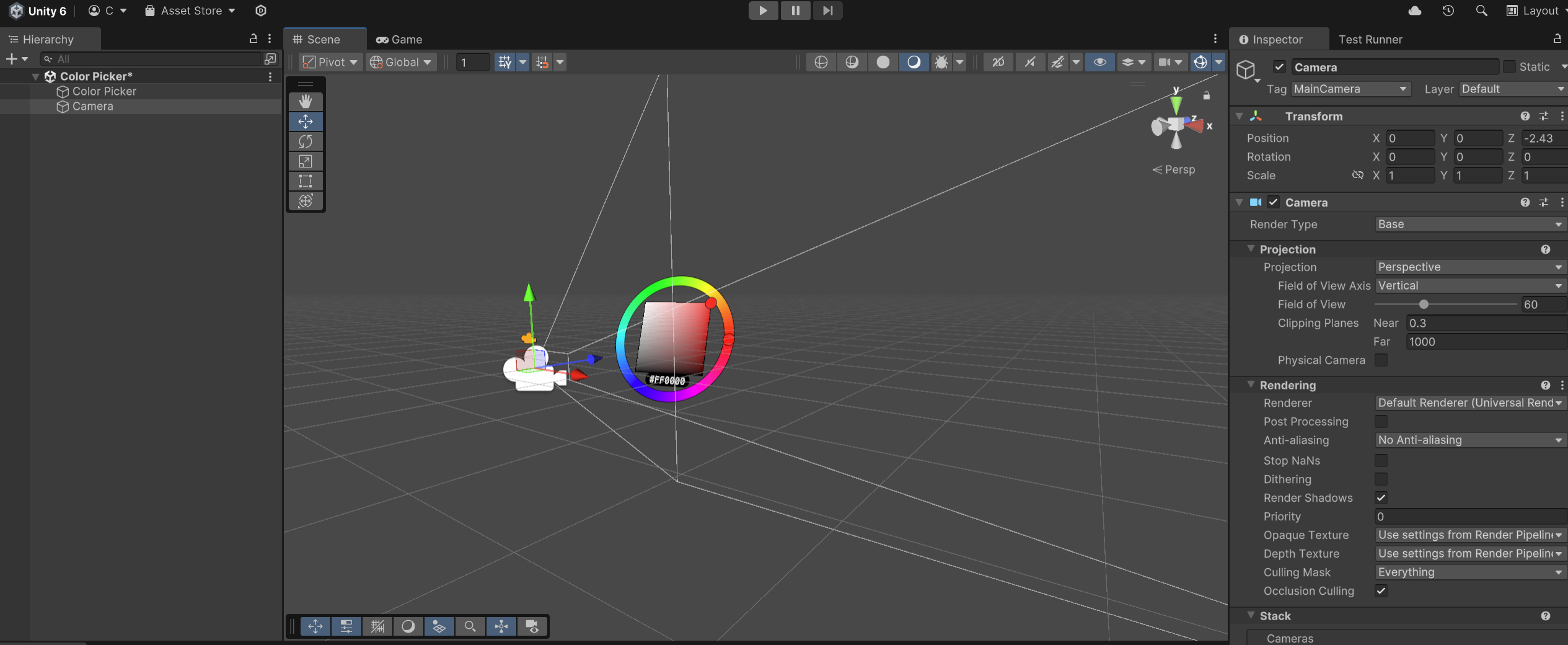Uncheck the Render Shadows checkbox

coord(1381,498)
